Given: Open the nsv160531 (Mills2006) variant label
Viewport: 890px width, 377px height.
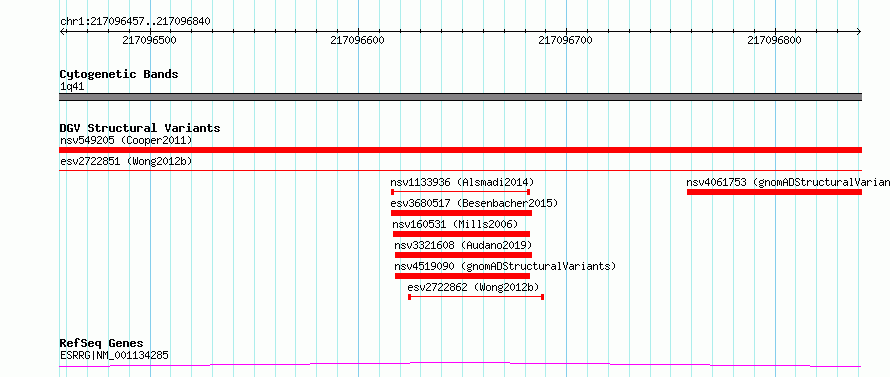Looking at the screenshot, I should (456, 224).
